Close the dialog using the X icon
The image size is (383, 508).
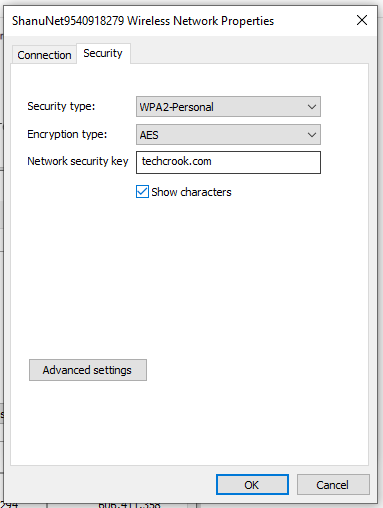[x=362, y=20]
